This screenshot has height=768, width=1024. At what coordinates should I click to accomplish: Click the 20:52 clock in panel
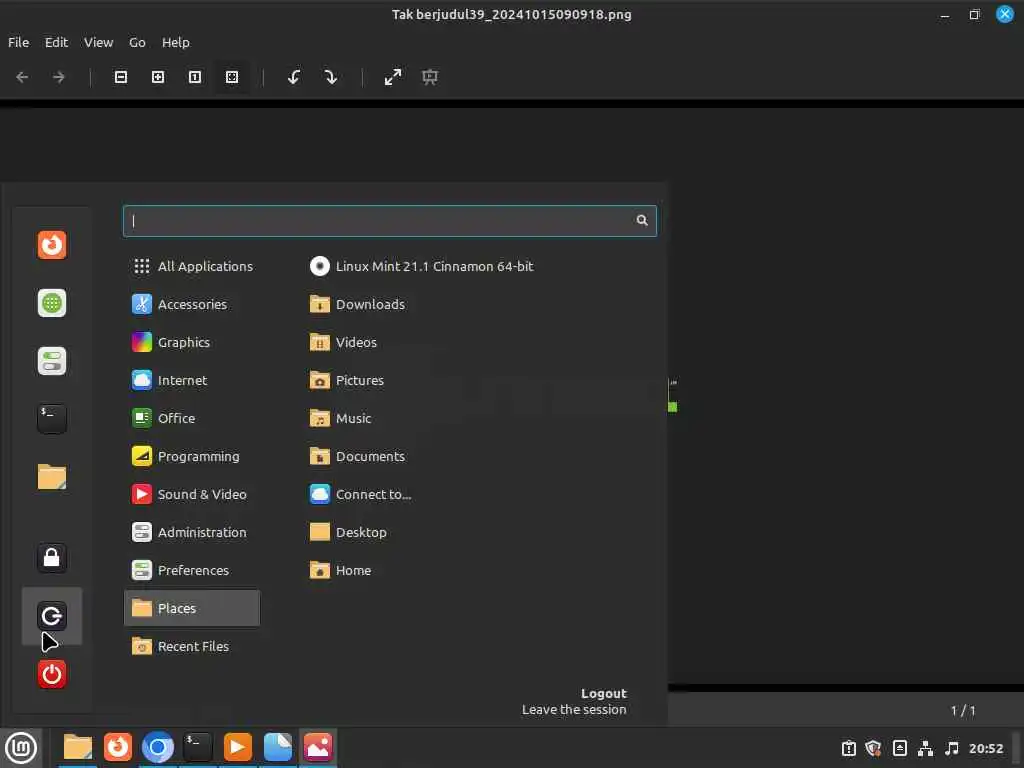pyautogui.click(x=985, y=748)
